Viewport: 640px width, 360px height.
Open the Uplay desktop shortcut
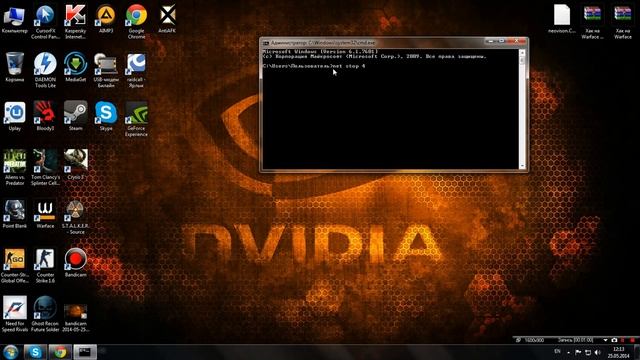coord(15,117)
